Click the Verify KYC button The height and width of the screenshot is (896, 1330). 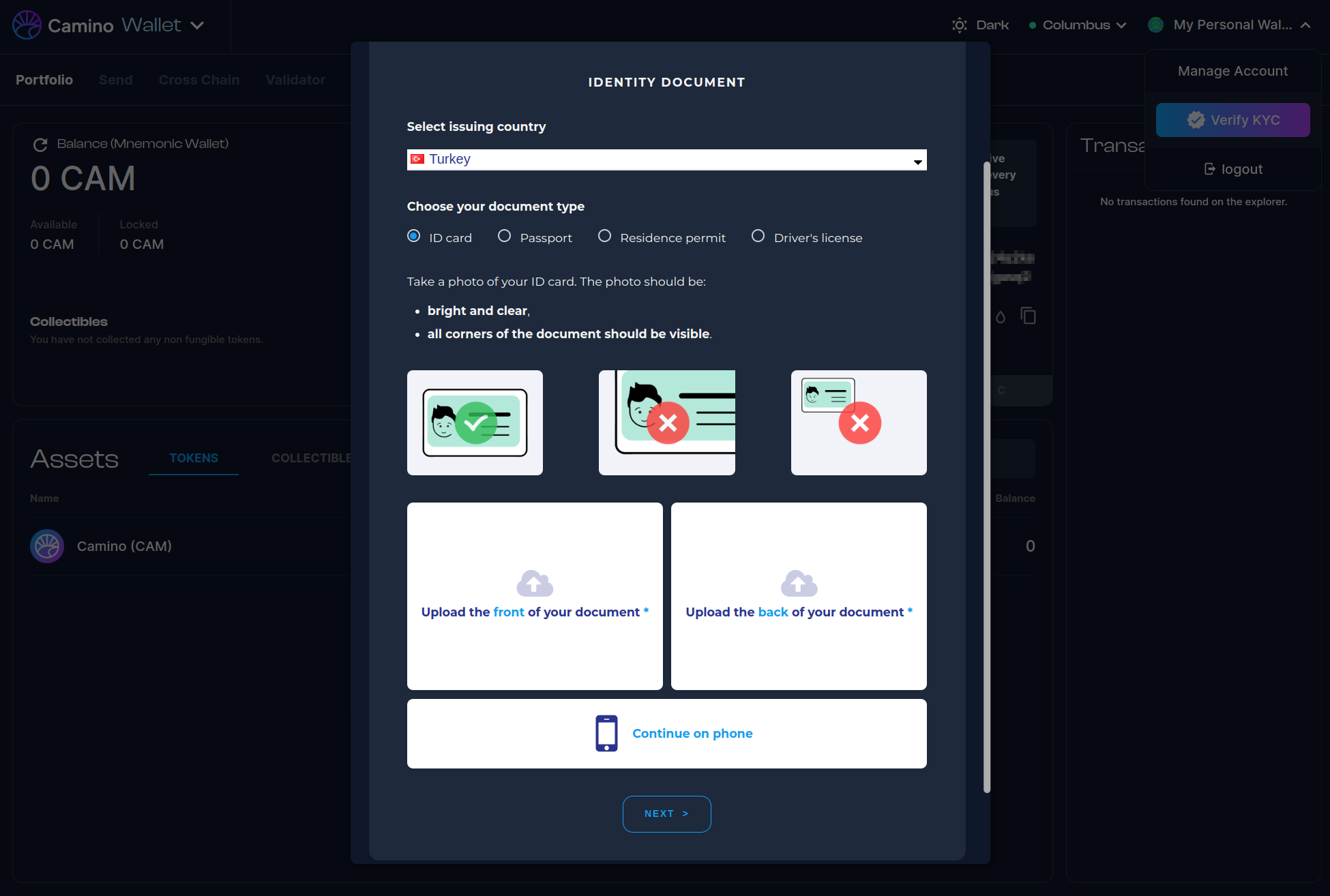(1232, 120)
